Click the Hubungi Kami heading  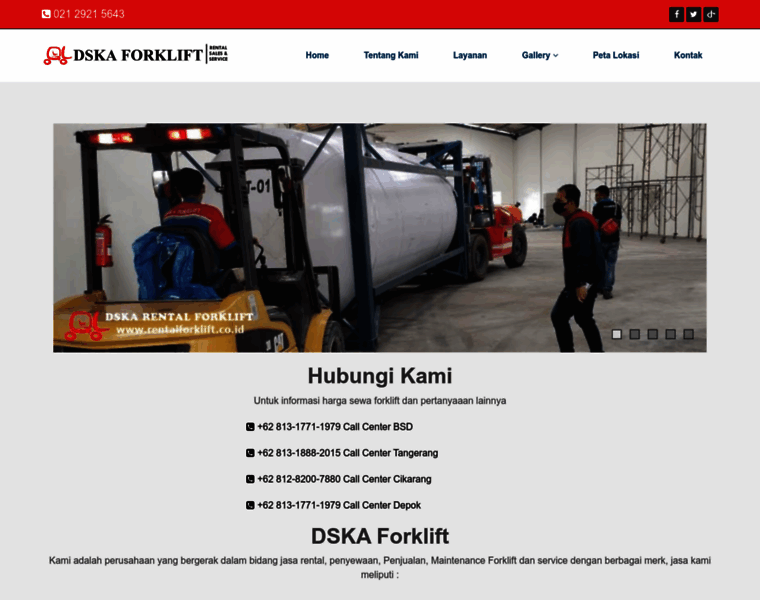[x=380, y=376]
